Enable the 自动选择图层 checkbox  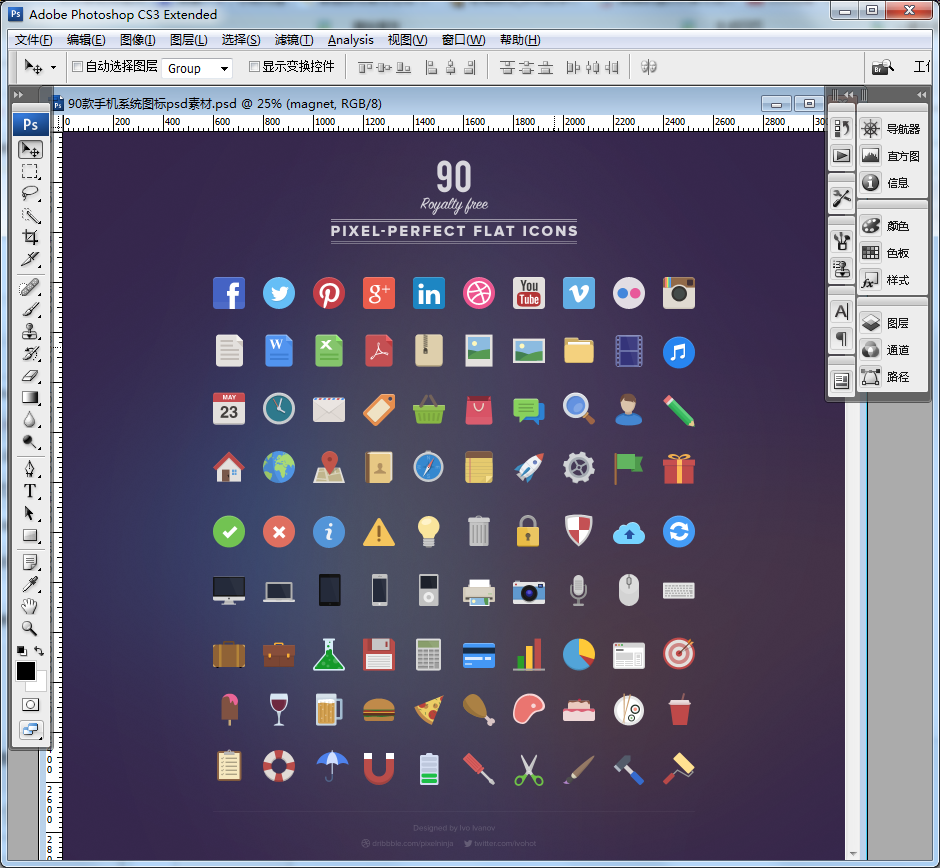(77, 67)
